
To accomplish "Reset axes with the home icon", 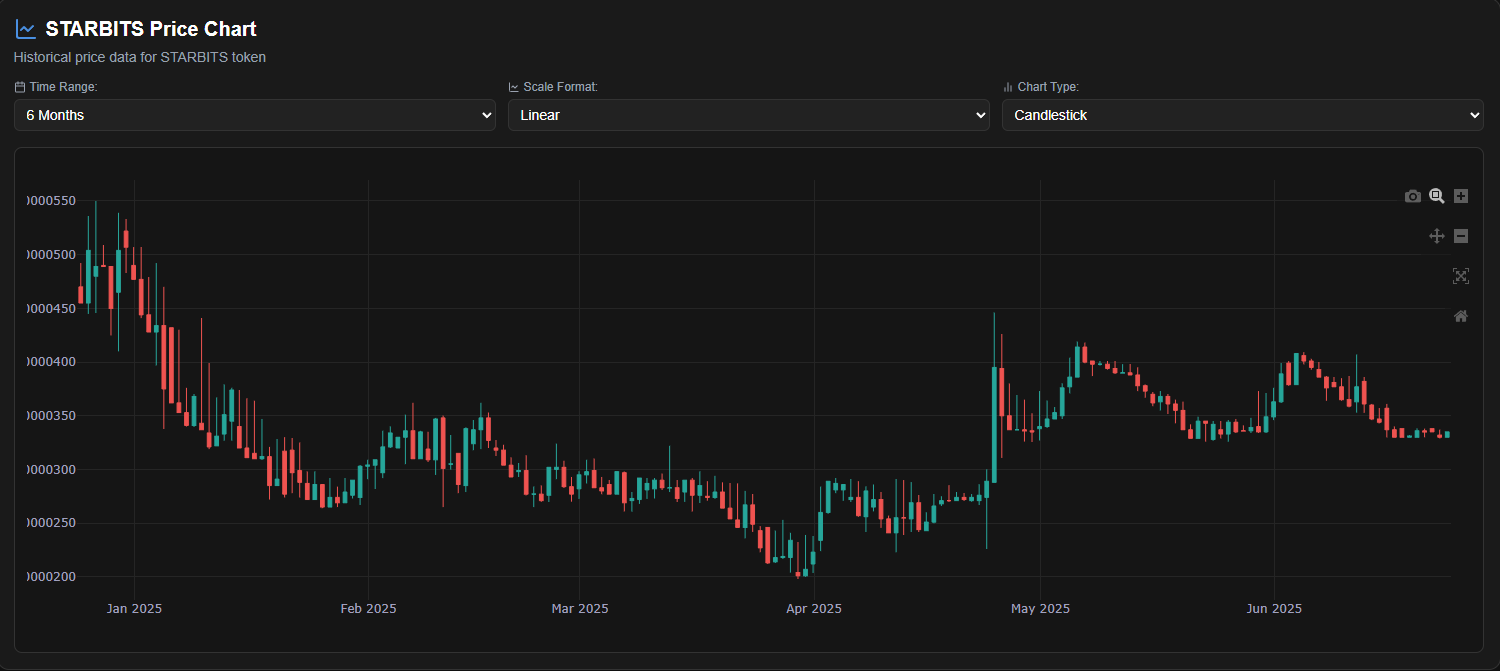I will 1461,316.
